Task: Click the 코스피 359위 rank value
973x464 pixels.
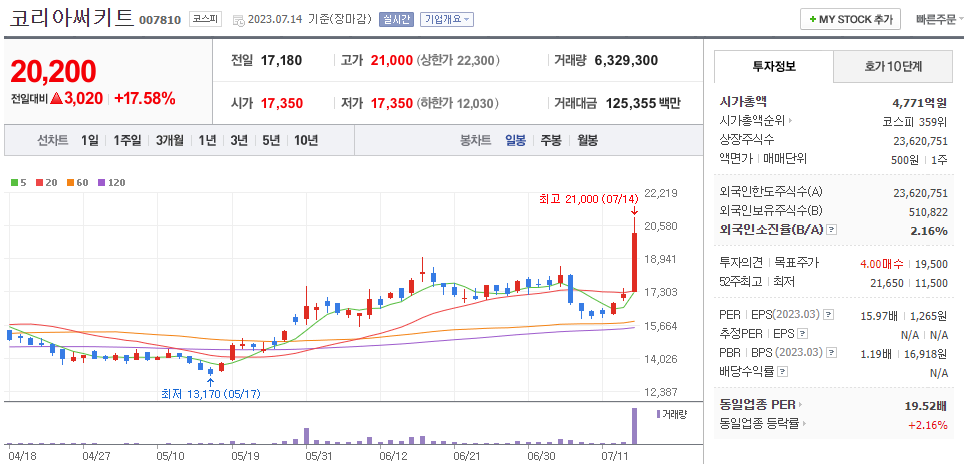Action: click(915, 122)
